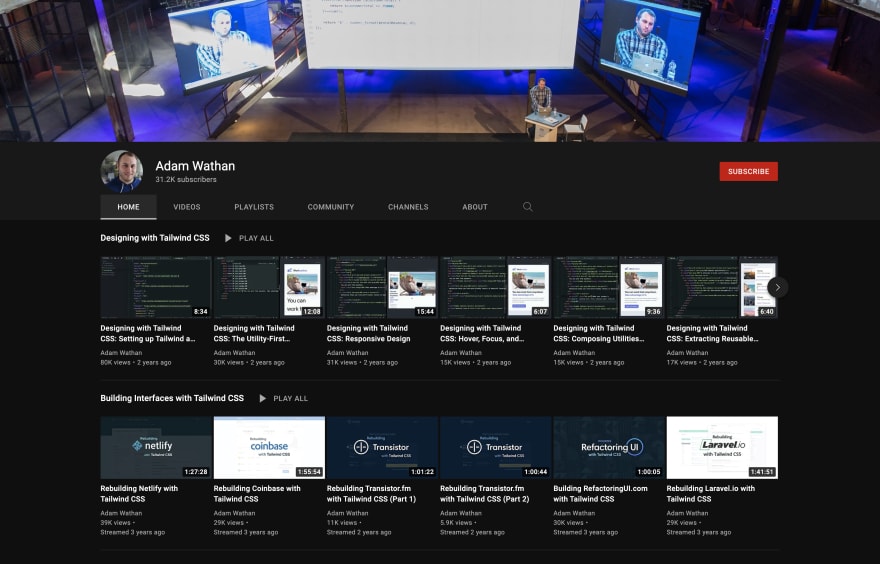
Task: Click Adam Wathan under Responsive Design video
Action: [347, 353]
